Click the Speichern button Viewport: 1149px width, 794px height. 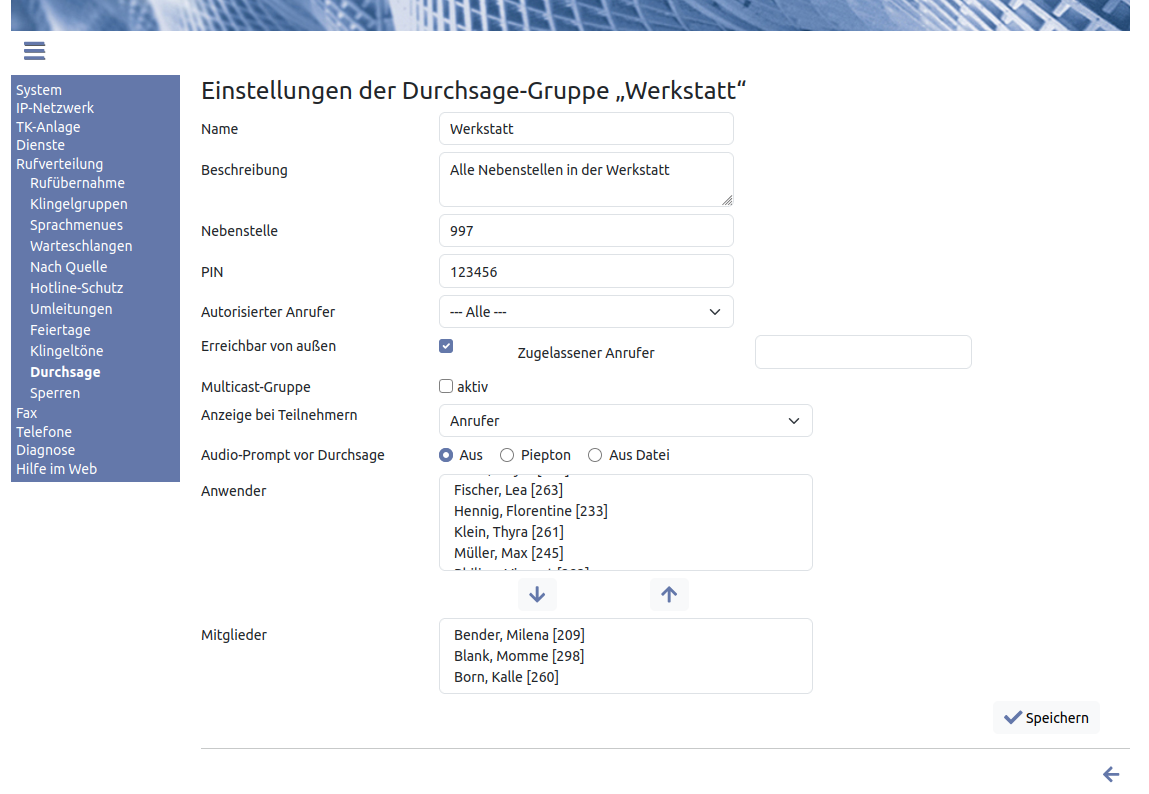(1046, 718)
